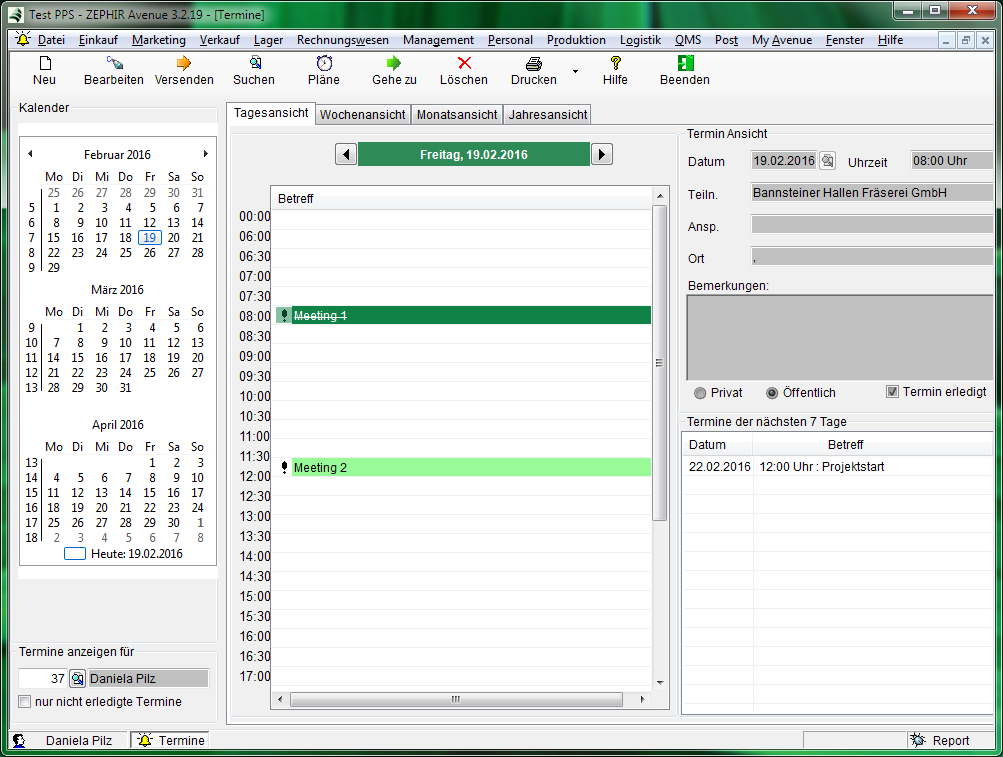Open date picker beside Datum field
This screenshot has width=1003, height=757.
[x=827, y=161]
